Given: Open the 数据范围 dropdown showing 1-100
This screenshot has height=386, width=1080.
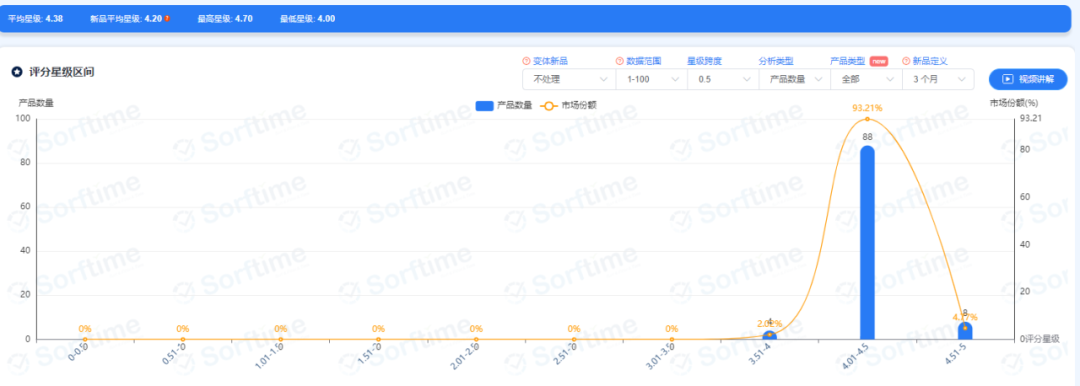Looking at the screenshot, I should click(x=651, y=79).
